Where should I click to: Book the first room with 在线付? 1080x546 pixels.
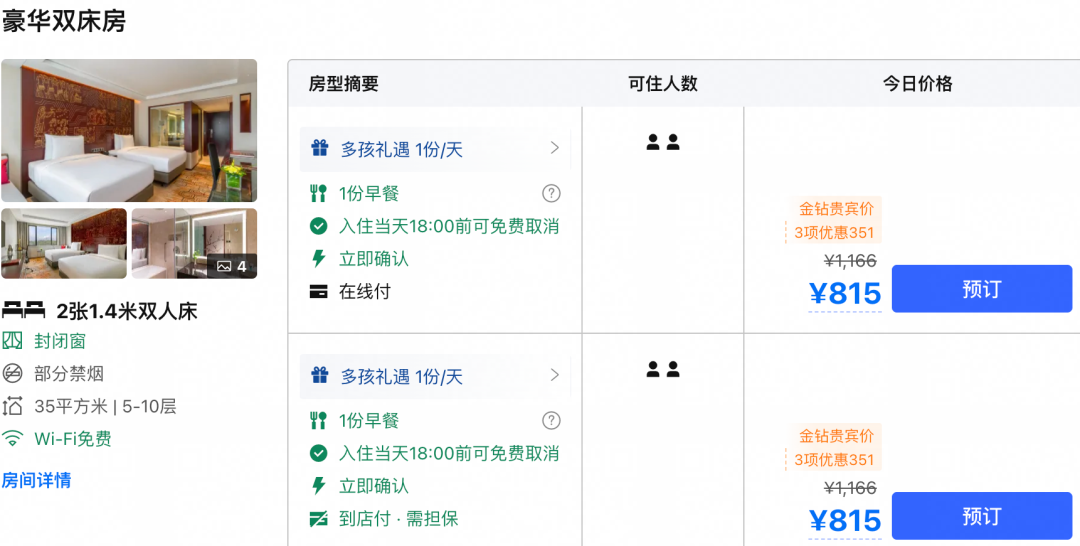(x=982, y=288)
